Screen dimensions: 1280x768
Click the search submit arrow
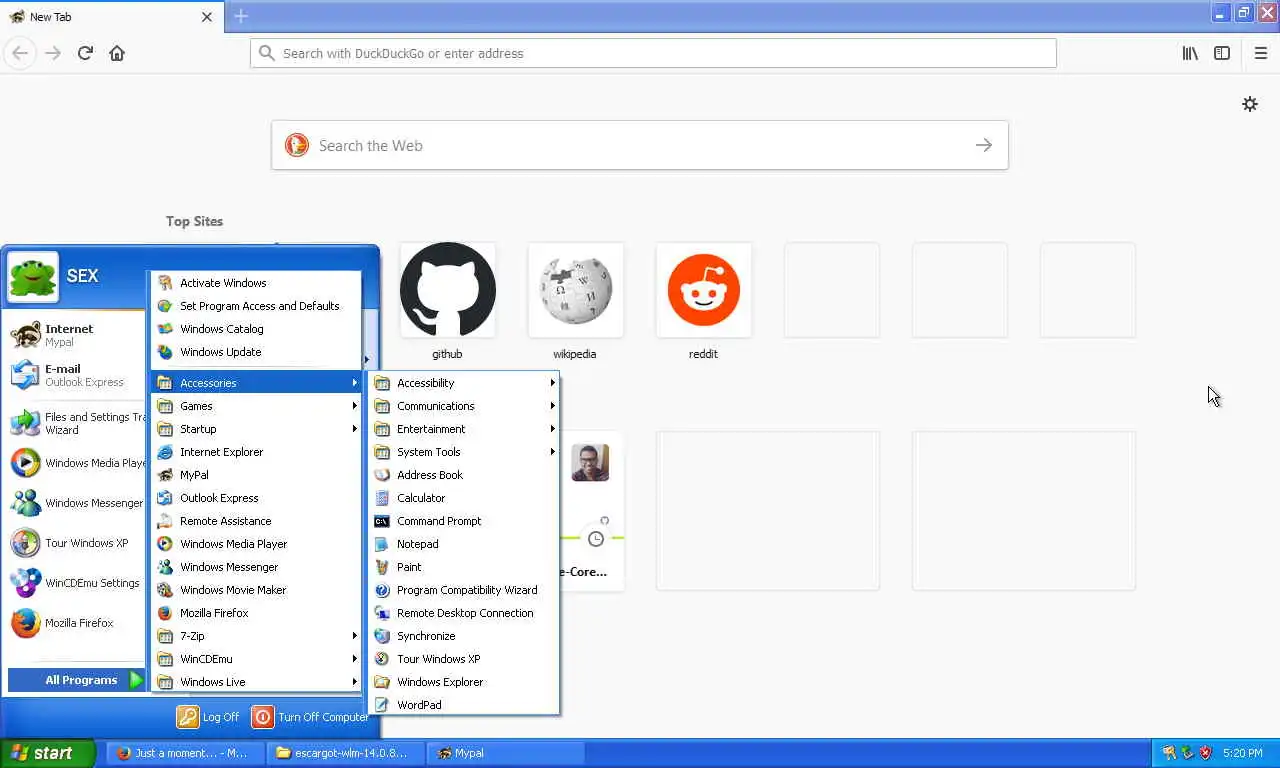(984, 146)
